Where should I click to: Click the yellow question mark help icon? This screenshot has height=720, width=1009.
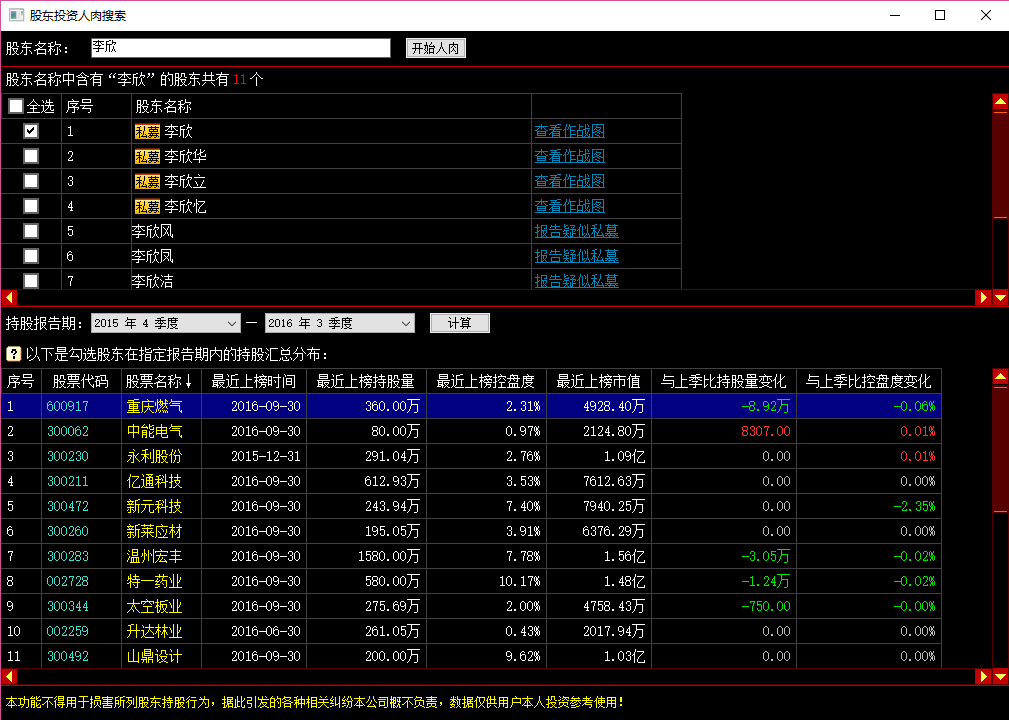(14, 354)
